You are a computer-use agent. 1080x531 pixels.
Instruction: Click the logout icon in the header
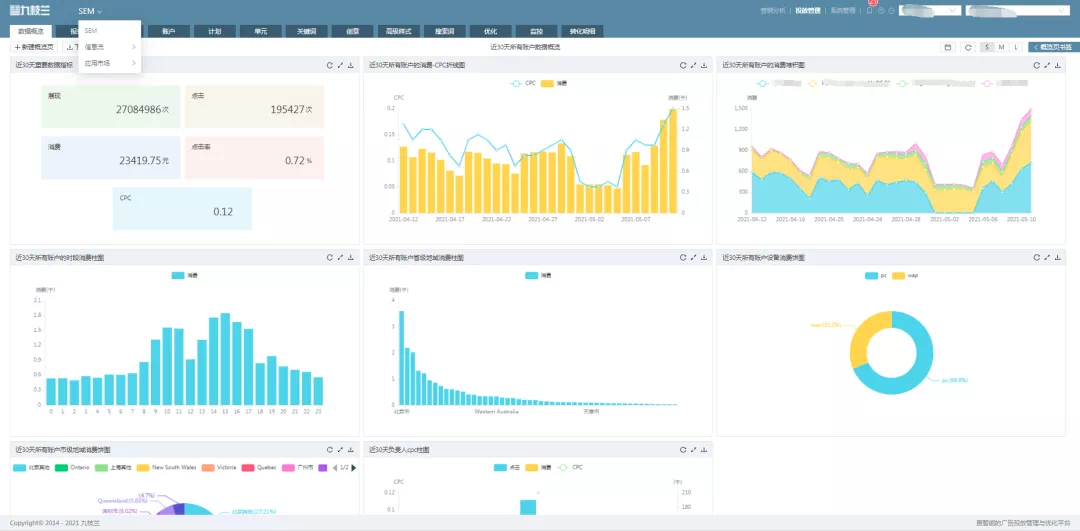pos(891,10)
